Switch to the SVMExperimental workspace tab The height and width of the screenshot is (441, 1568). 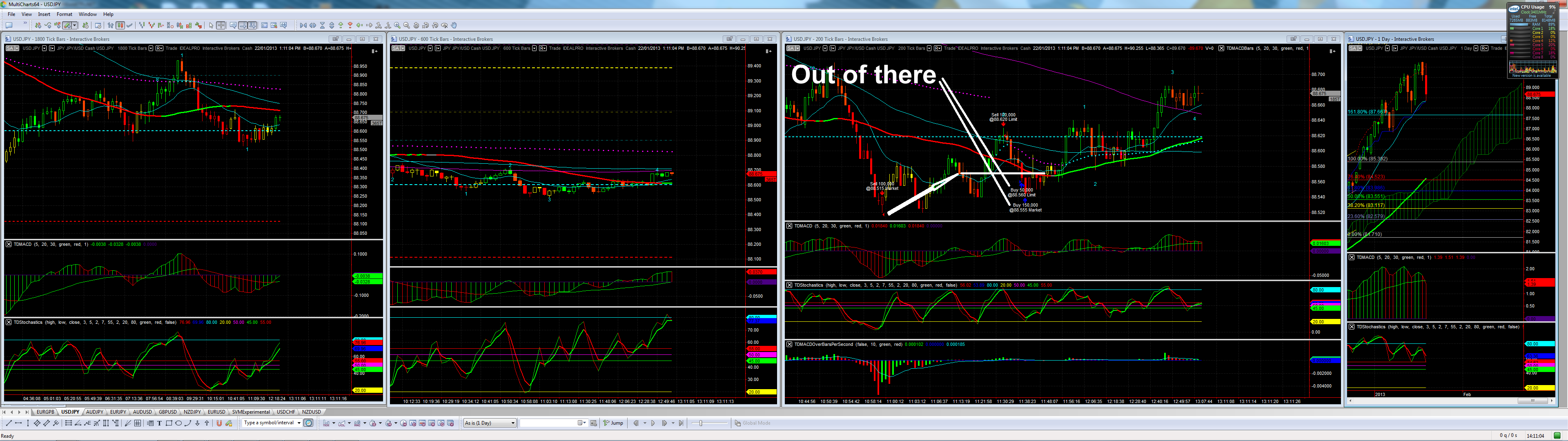(251, 412)
